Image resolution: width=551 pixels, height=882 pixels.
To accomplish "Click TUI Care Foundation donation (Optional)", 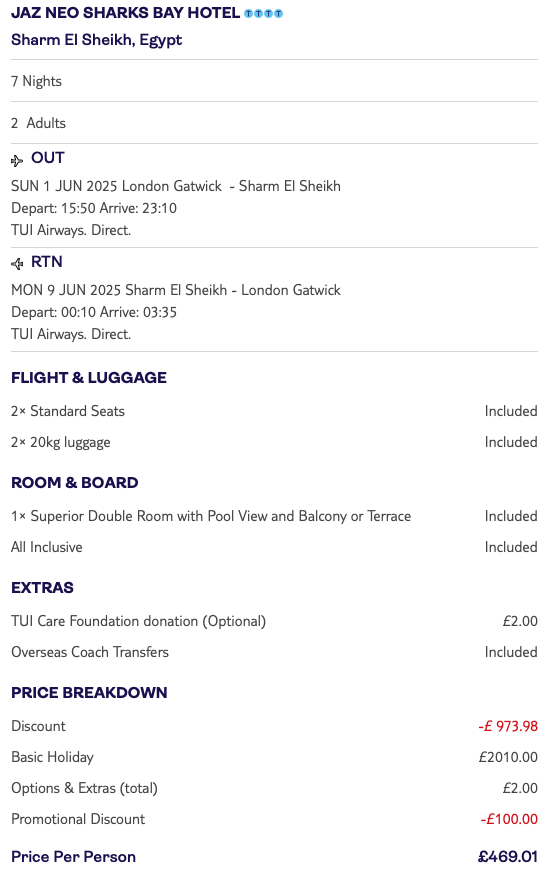I will point(138,621).
